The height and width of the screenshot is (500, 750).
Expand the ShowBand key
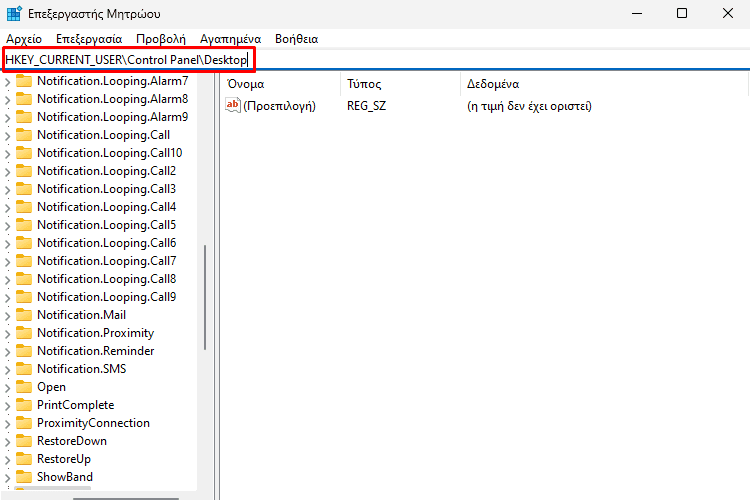(x=7, y=478)
